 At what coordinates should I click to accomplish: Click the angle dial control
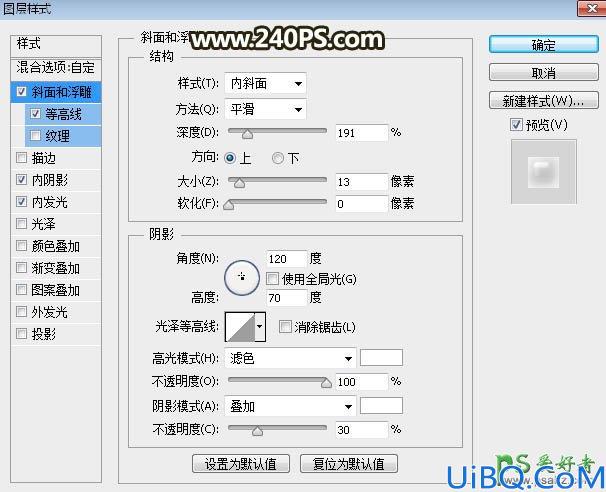[x=242, y=277]
